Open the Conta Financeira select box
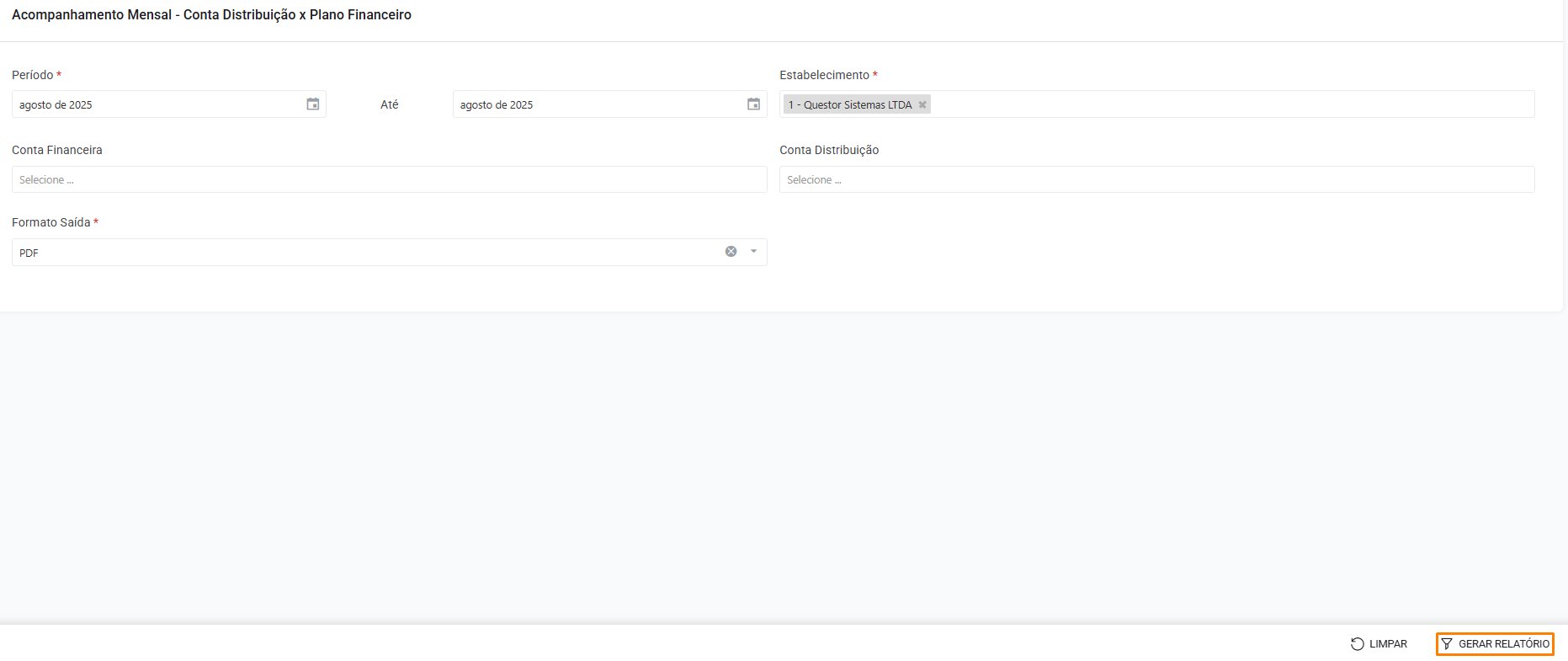Screen dimensions: 1568x661 pos(389,179)
